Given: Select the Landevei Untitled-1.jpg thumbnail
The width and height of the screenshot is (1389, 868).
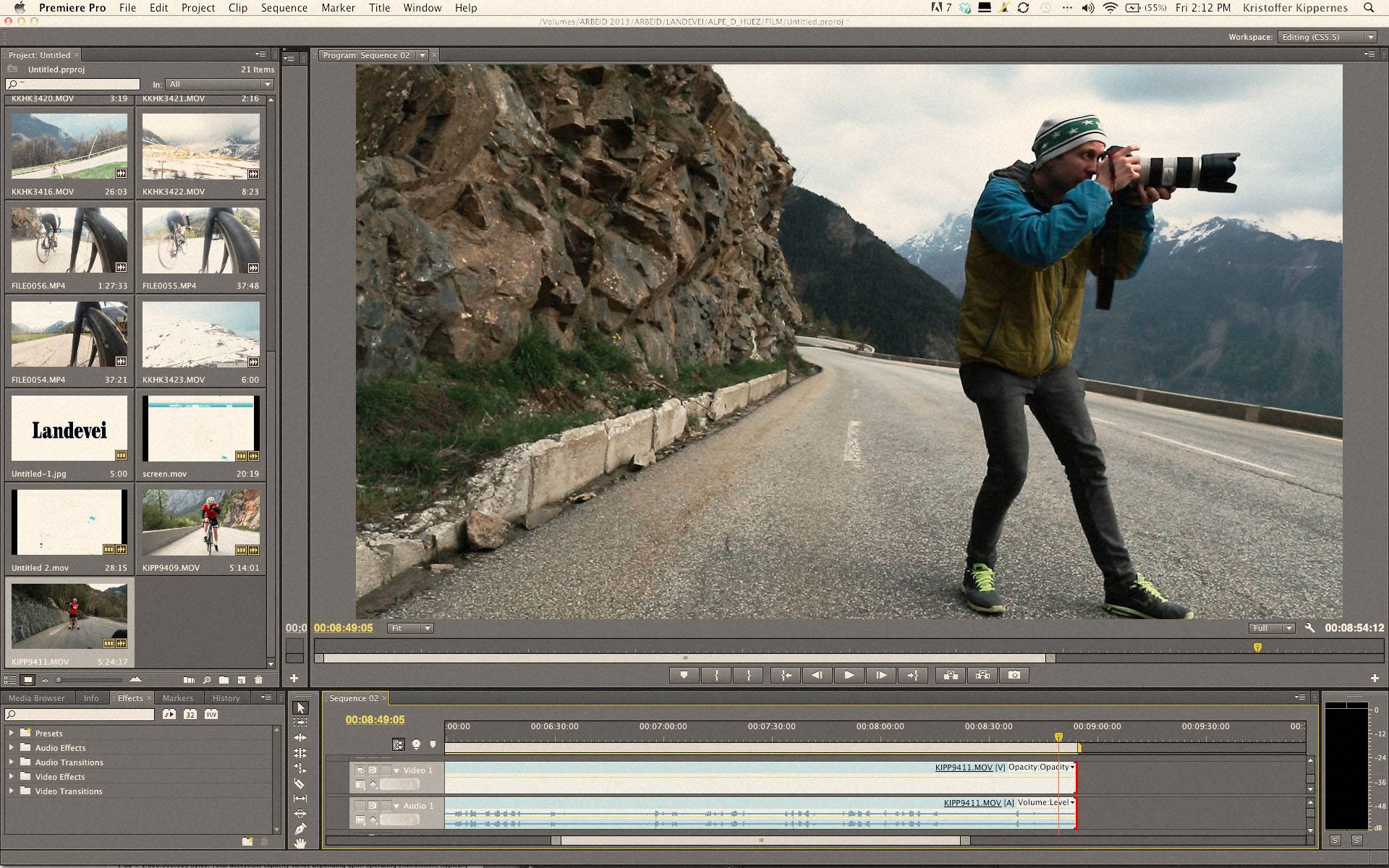Looking at the screenshot, I should (x=69, y=429).
